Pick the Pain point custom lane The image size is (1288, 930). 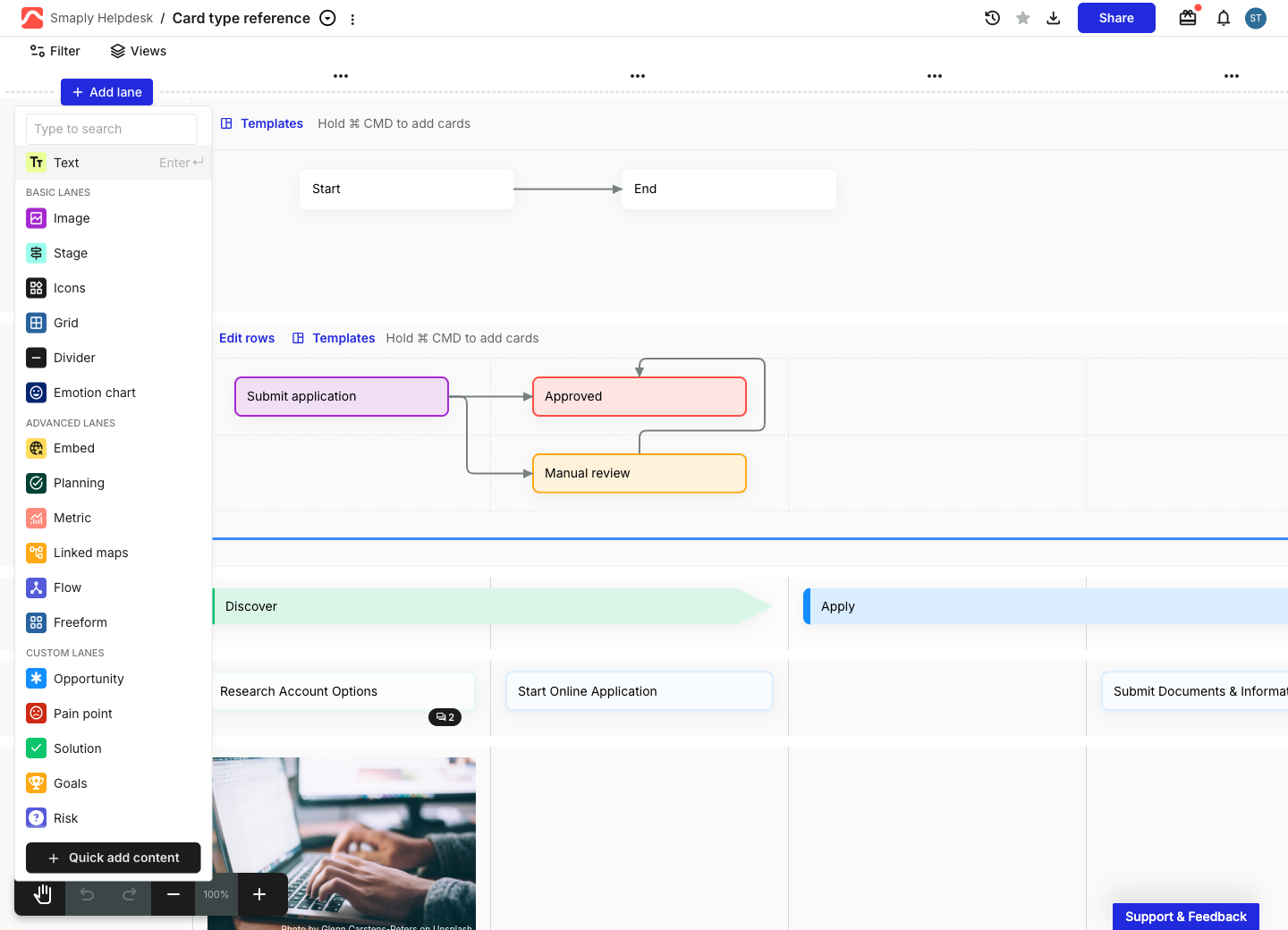point(114,714)
